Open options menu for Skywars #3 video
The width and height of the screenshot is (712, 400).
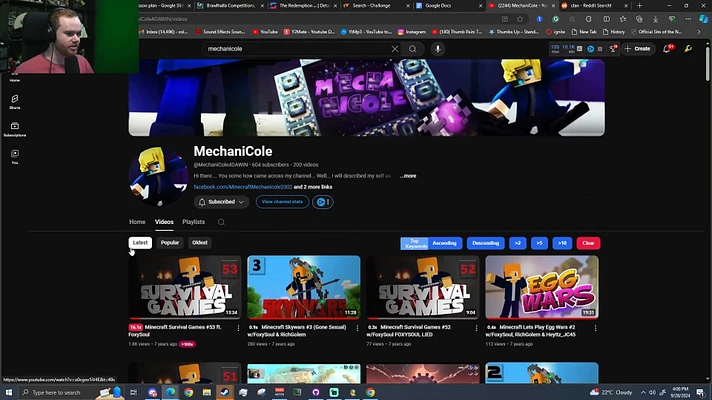(357, 328)
